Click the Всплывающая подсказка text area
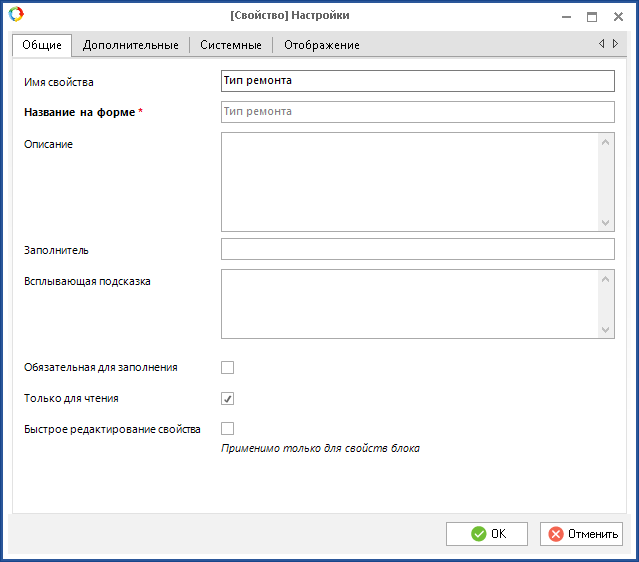This screenshot has width=639, height=562. pyautogui.click(x=409, y=304)
